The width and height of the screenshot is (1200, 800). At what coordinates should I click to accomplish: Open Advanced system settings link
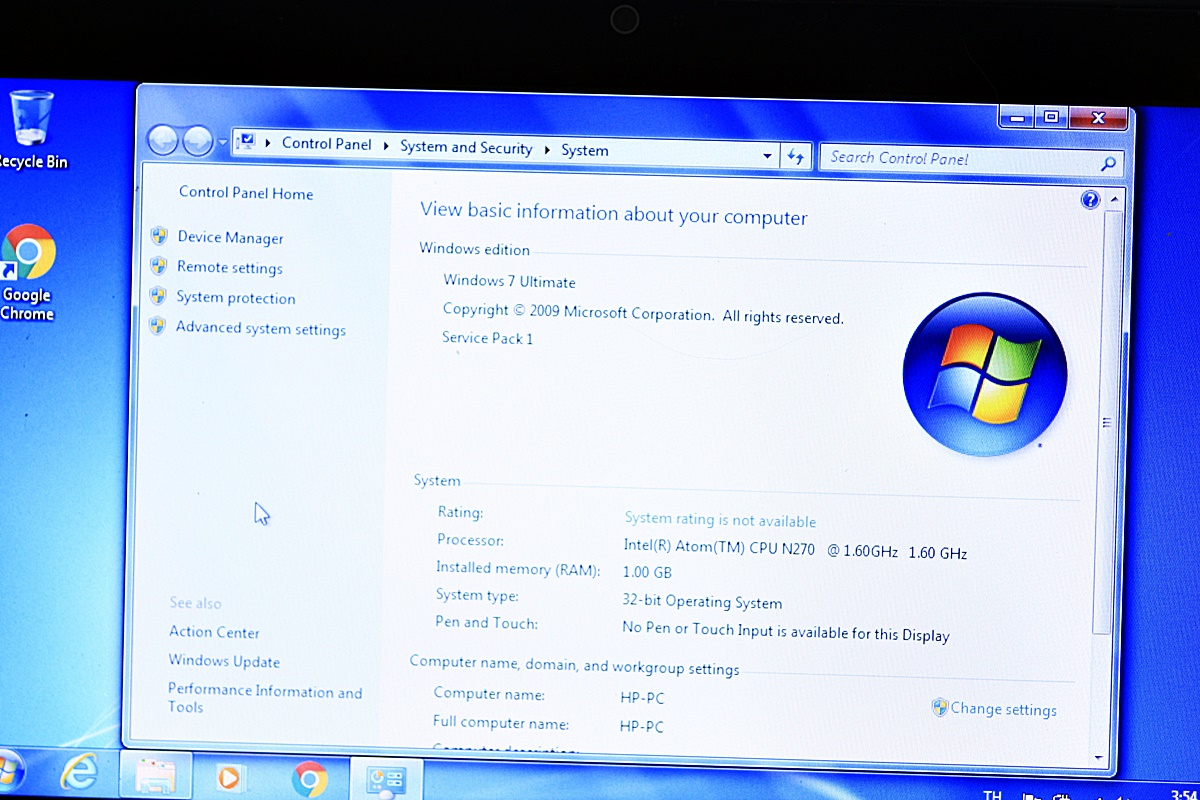point(261,329)
